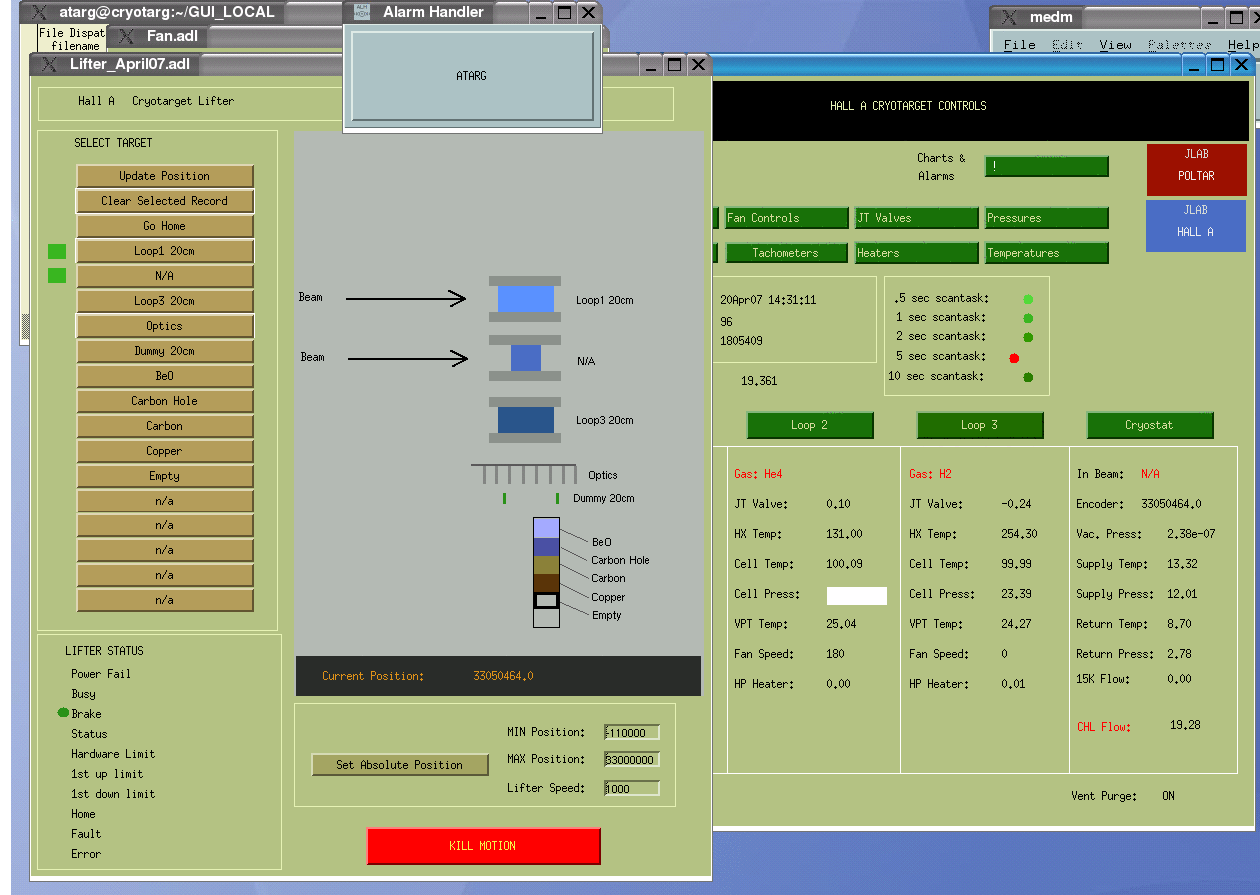Click the ATARG button in Alarm Handler
The image size is (1260, 895).
click(x=472, y=76)
